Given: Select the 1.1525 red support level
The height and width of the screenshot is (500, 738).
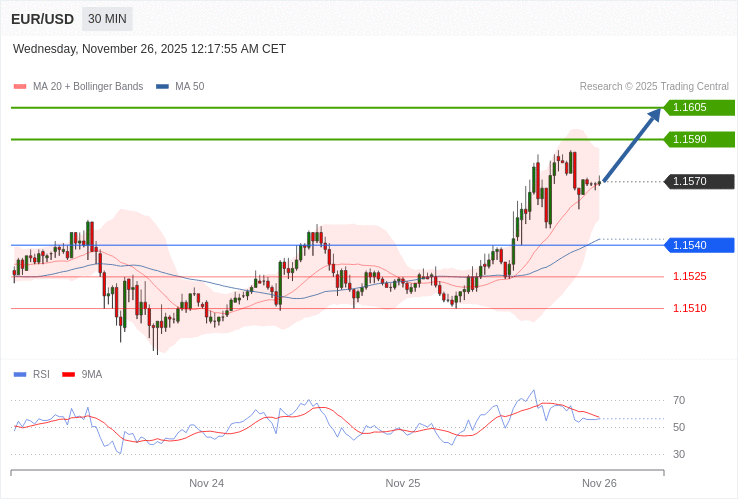Looking at the screenshot, I should 689,277.
